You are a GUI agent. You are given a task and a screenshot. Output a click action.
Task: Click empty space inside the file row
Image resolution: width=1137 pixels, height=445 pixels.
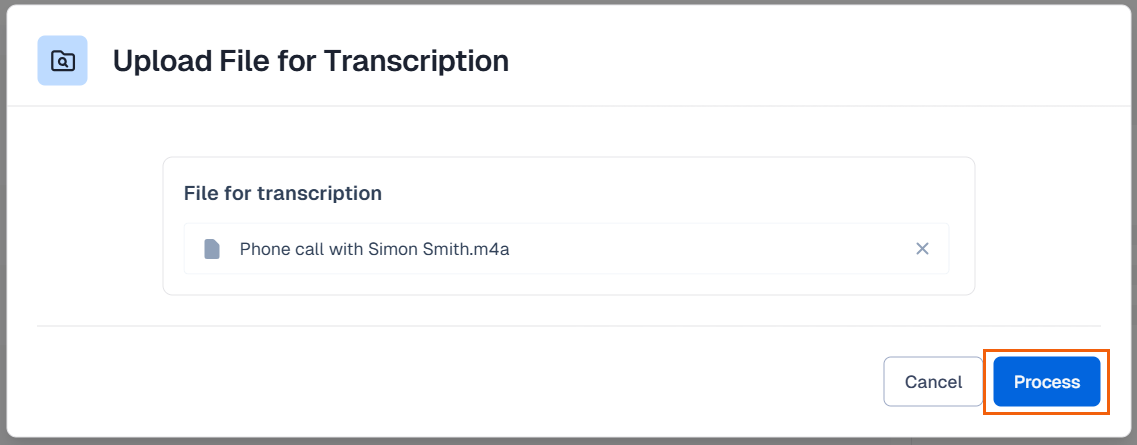point(700,249)
